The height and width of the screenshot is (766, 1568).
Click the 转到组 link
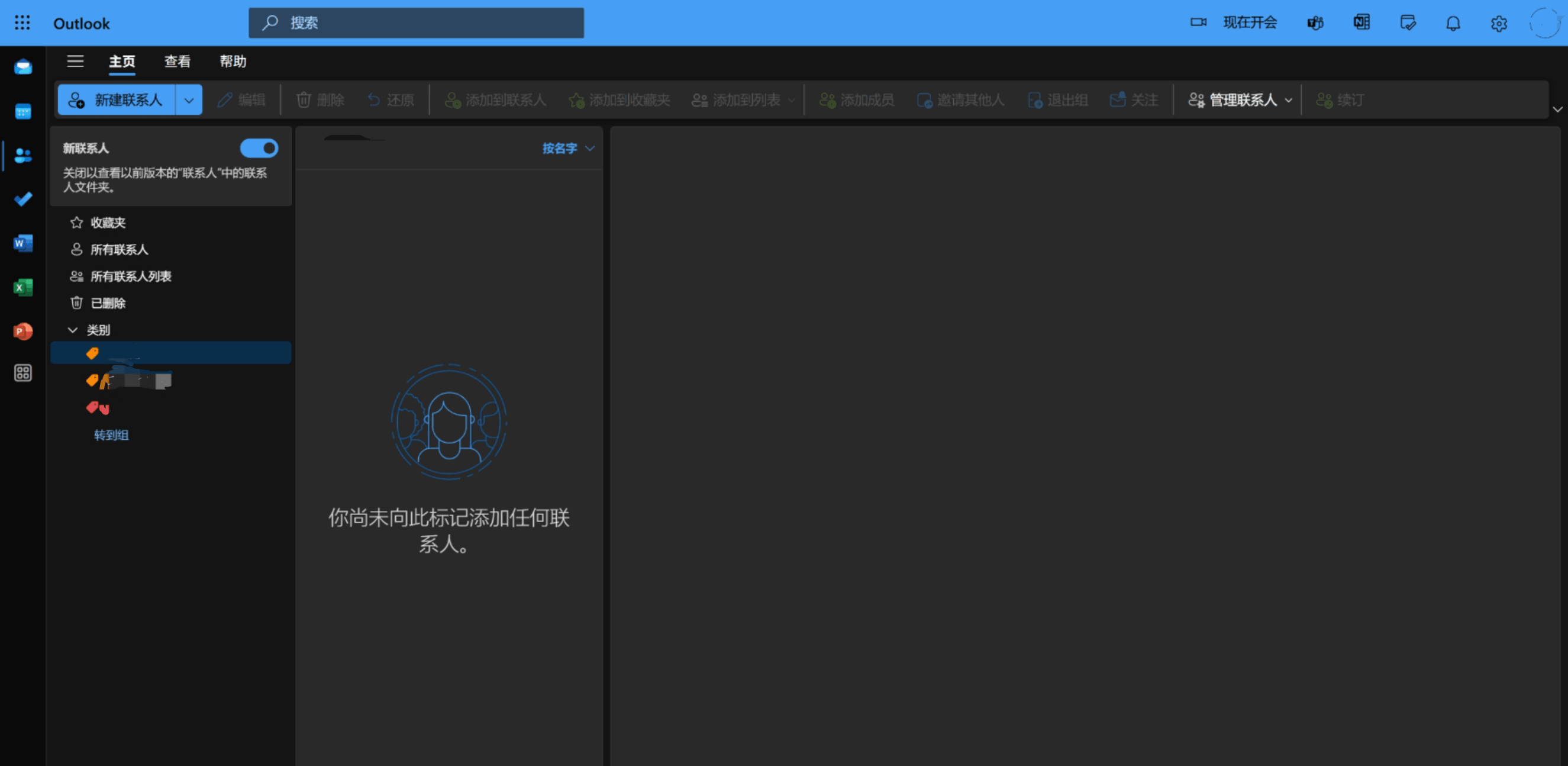coord(111,435)
